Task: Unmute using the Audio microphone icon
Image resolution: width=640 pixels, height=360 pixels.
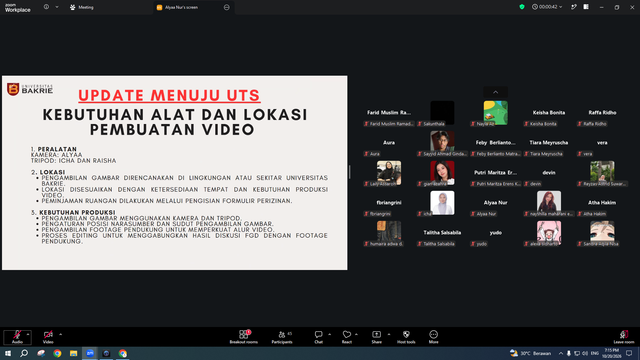Action: coord(17,335)
